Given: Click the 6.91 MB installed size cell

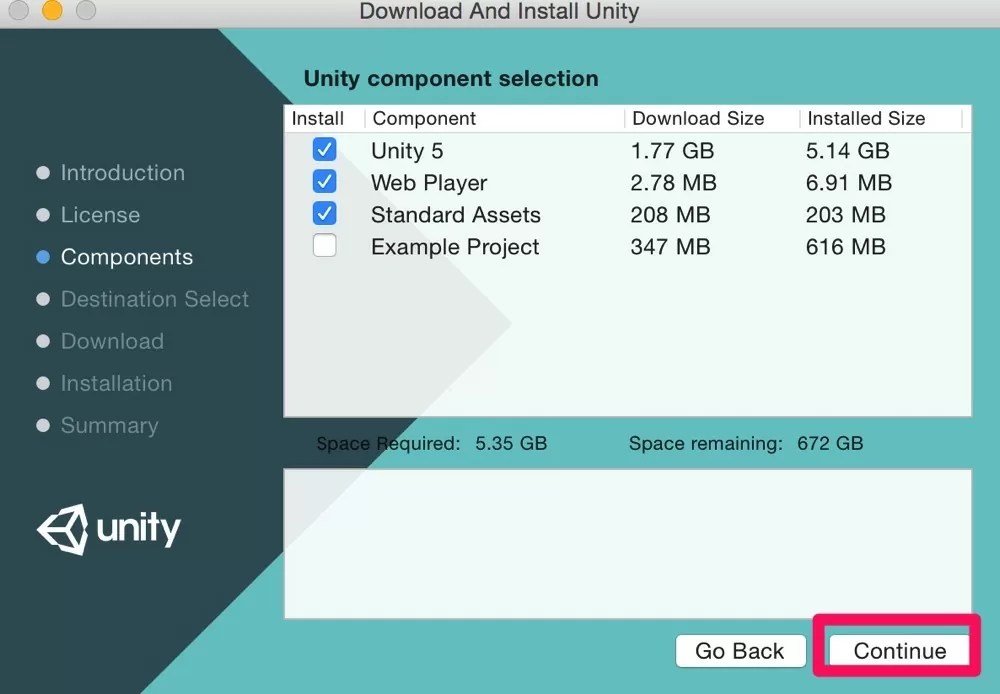Looking at the screenshot, I should pyautogui.click(x=849, y=183).
